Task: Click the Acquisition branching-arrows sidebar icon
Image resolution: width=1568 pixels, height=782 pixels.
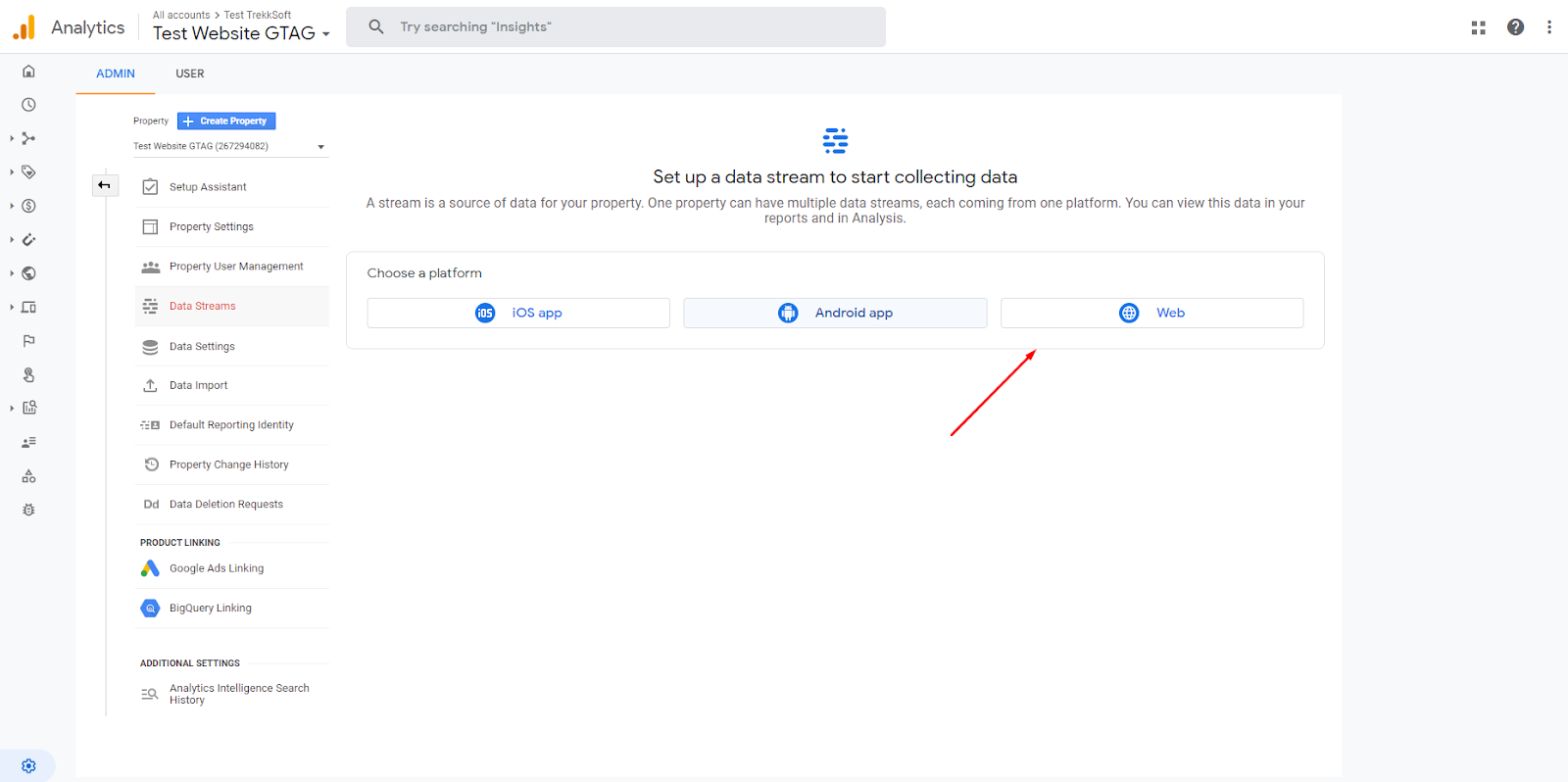Action: click(x=28, y=138)
